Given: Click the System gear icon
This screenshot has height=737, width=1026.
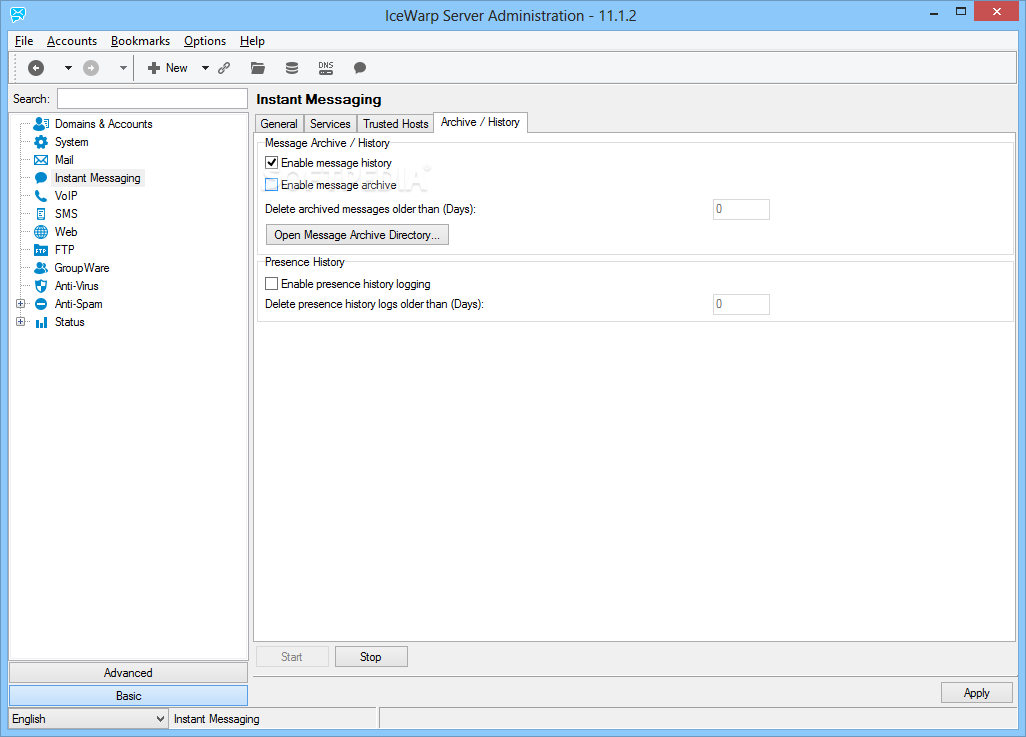Looking at the screenshot, I should point(41,142).
